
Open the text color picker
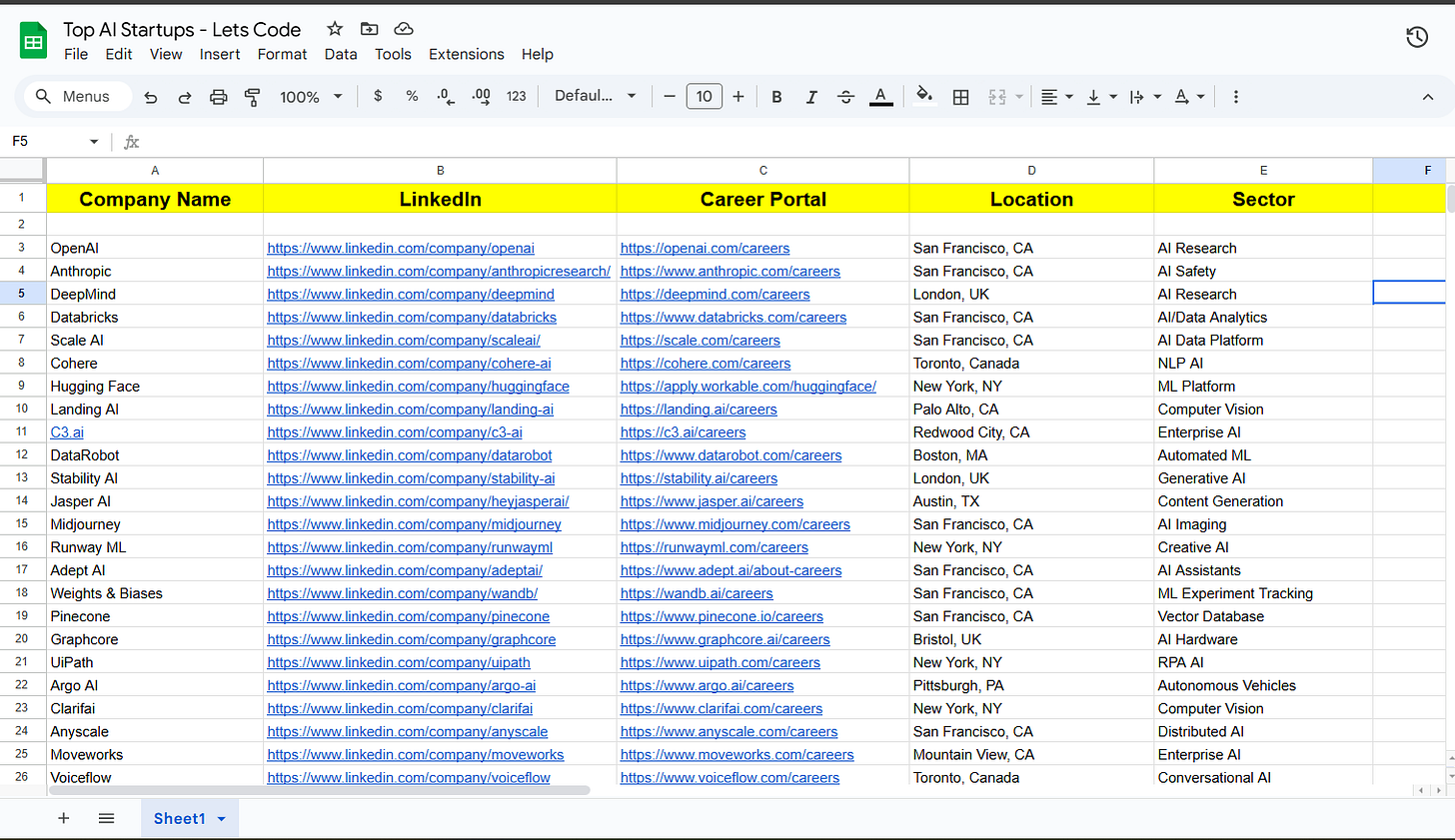click(x=880, y=97)
